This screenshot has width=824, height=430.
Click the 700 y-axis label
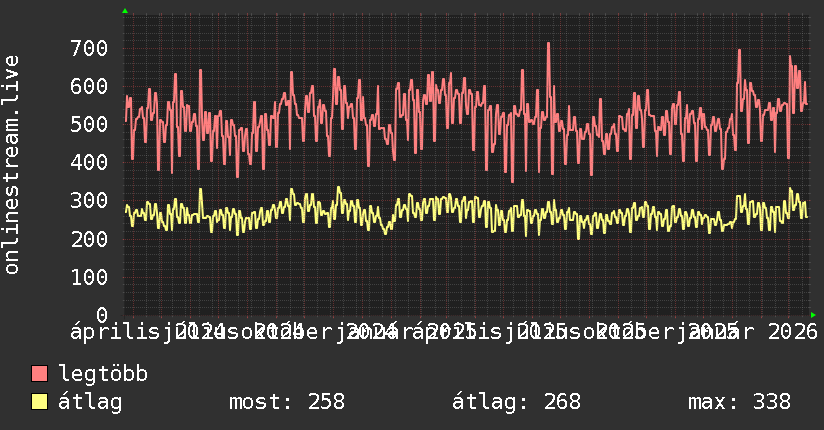point(89,48)
